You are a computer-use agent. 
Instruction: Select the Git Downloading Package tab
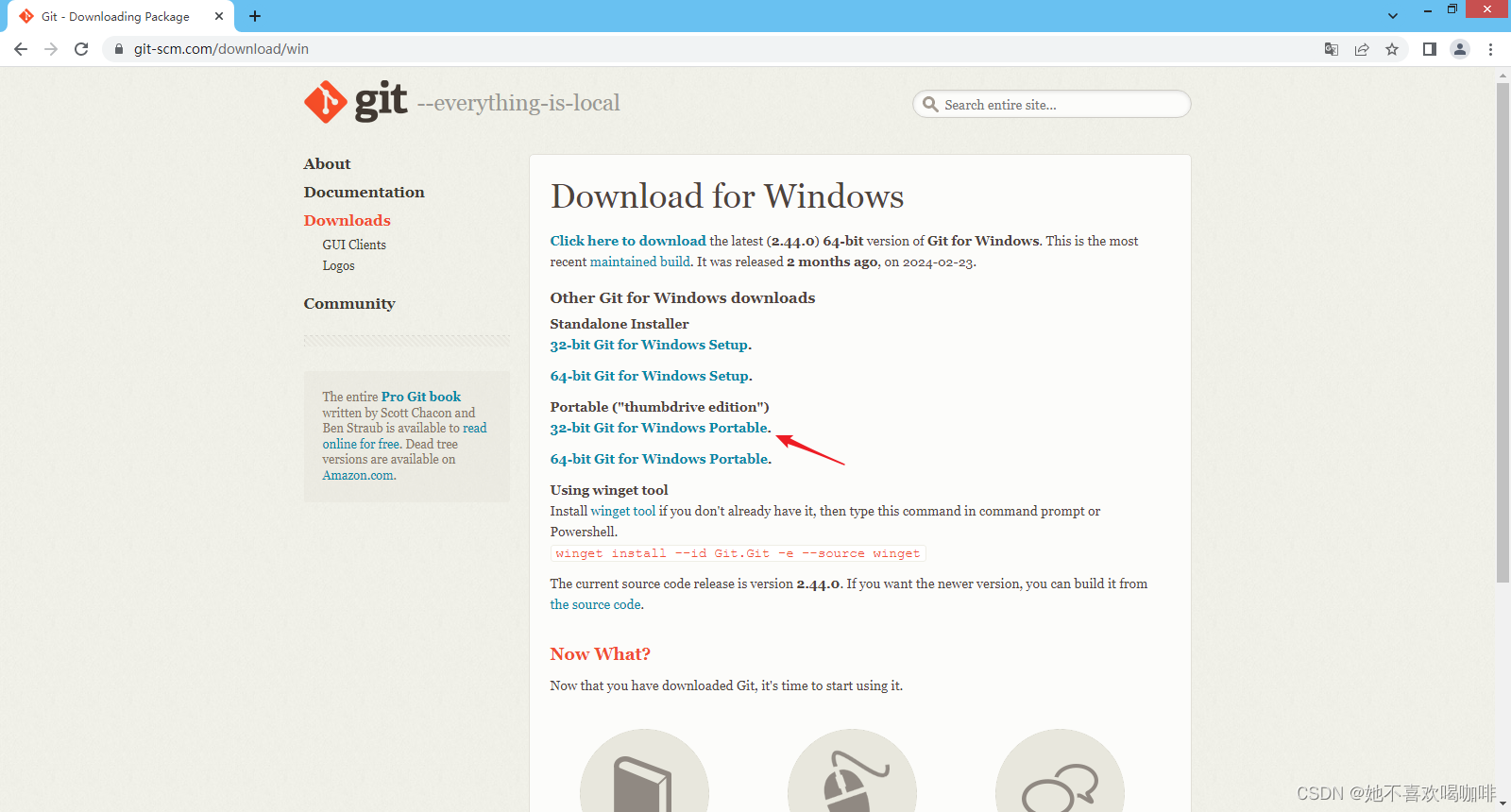[x=121, y=16]
